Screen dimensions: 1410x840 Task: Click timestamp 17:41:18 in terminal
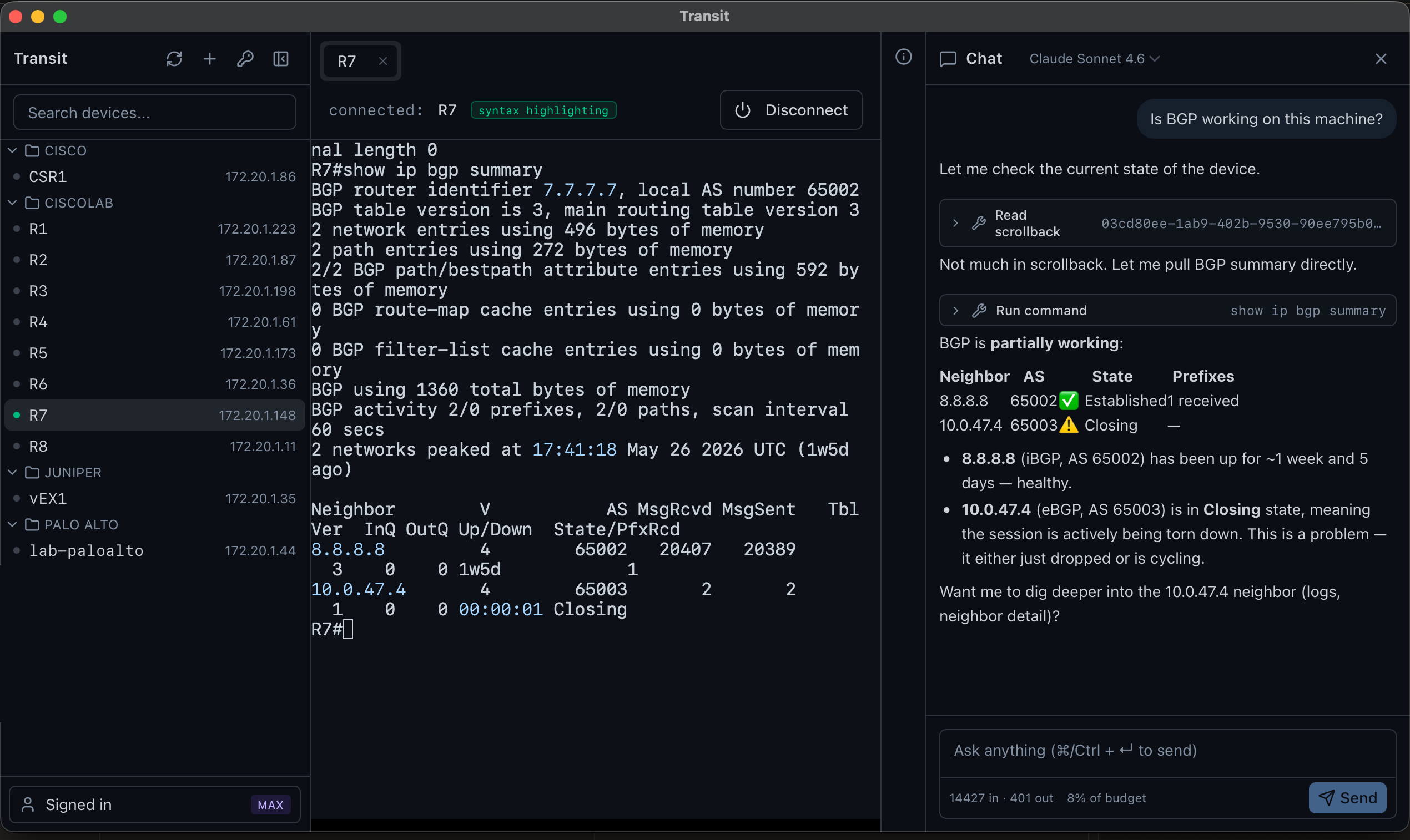coord(574,449)
